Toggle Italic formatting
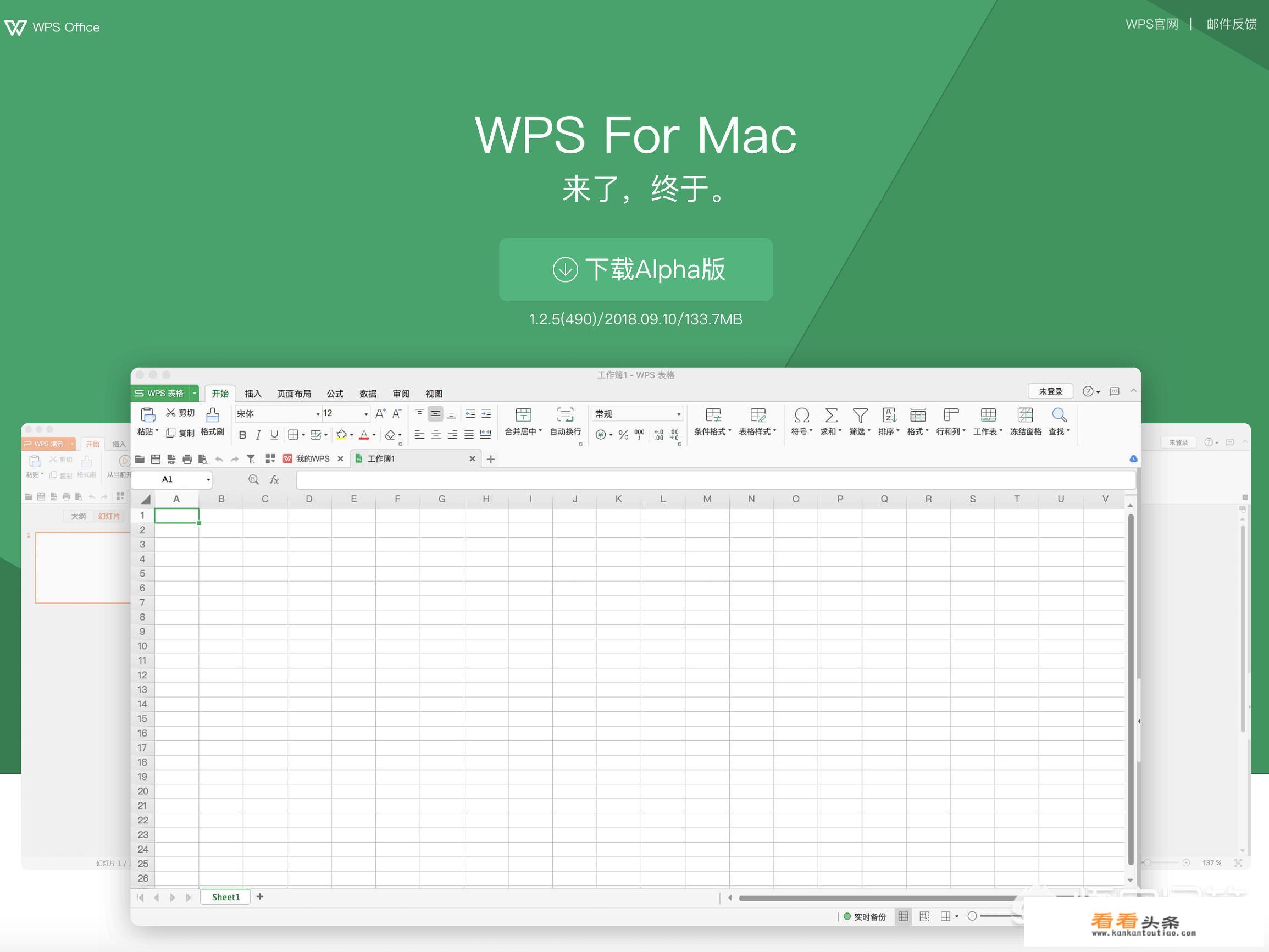Screen dimensions: 1269x952 258,434
